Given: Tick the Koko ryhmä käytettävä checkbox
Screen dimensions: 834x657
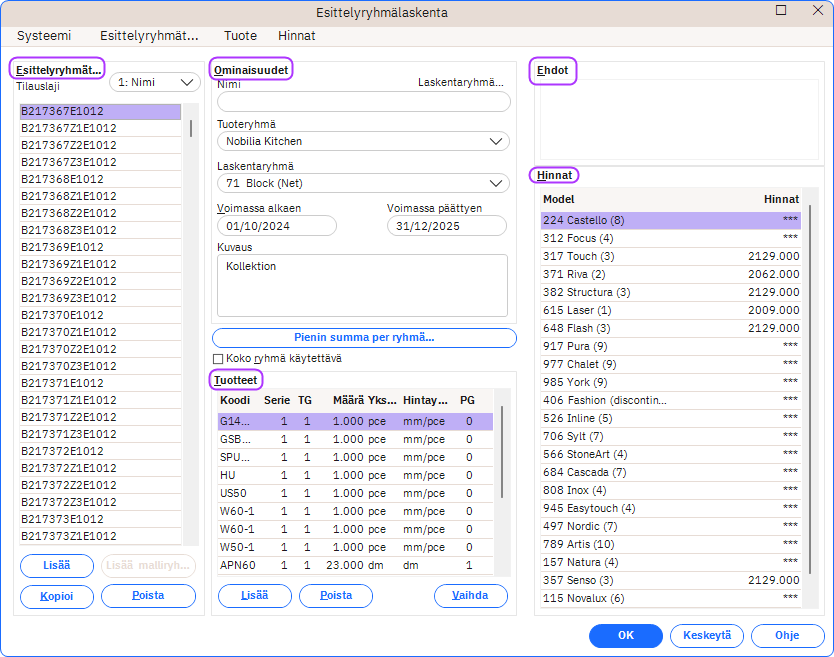Looking at the screenshot, I should [x=218, y=359].
